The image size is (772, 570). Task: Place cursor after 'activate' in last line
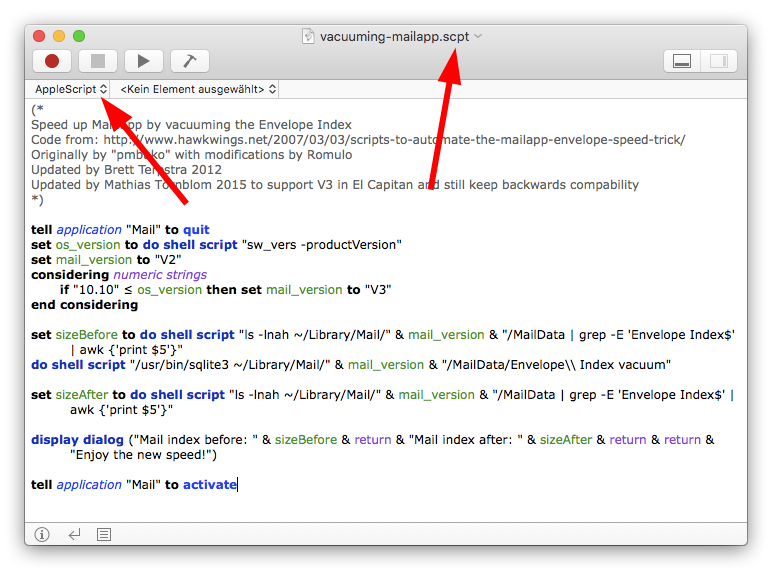pyautogui.click(x=238, y=485)
